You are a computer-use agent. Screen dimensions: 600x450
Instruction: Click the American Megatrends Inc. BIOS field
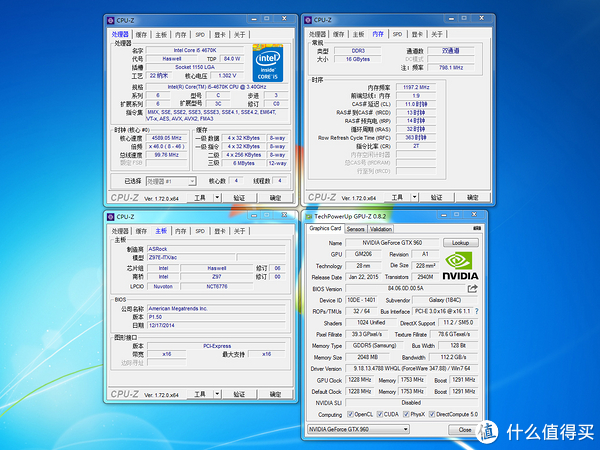(217, 308)
